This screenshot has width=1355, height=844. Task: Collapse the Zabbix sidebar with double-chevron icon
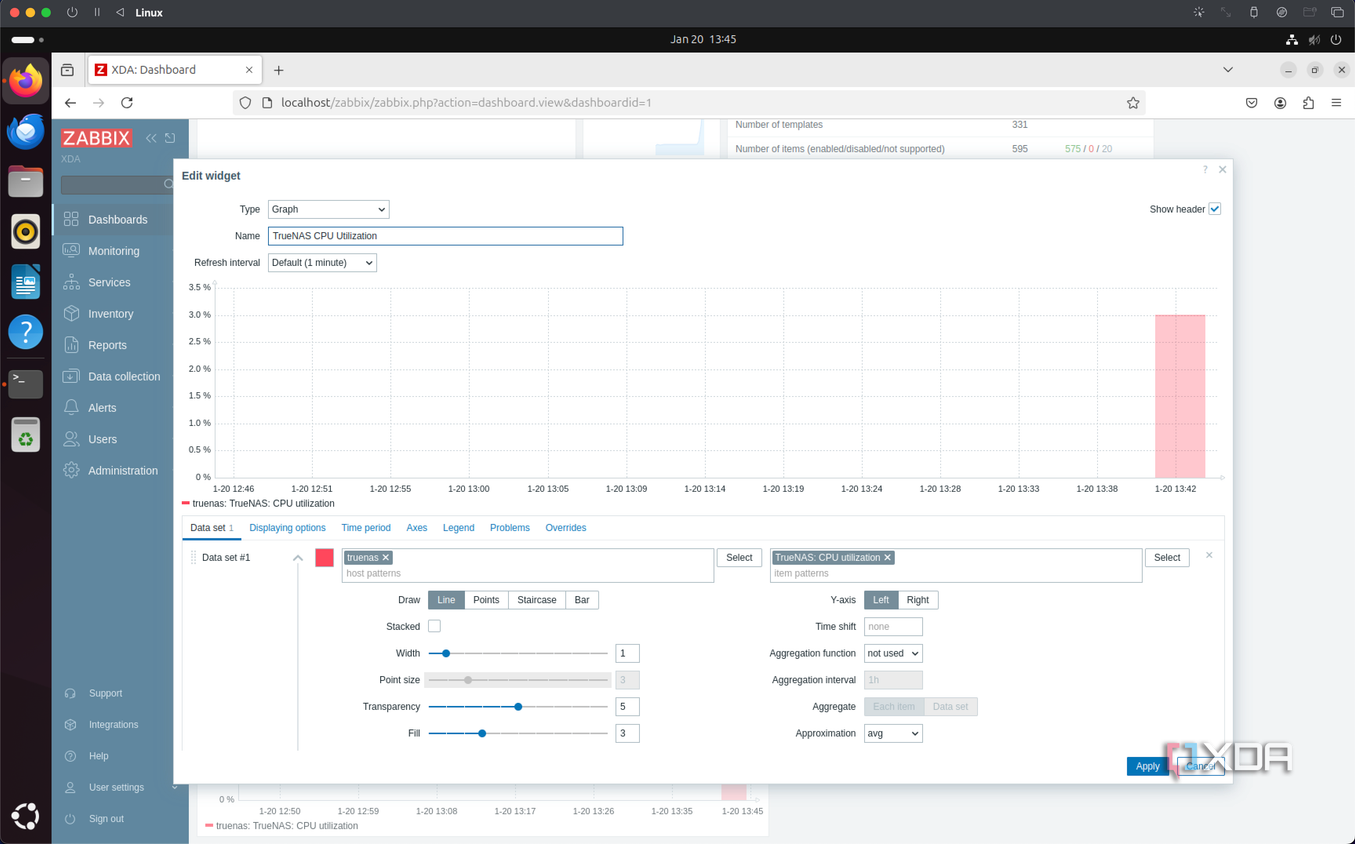click(151, 138)
